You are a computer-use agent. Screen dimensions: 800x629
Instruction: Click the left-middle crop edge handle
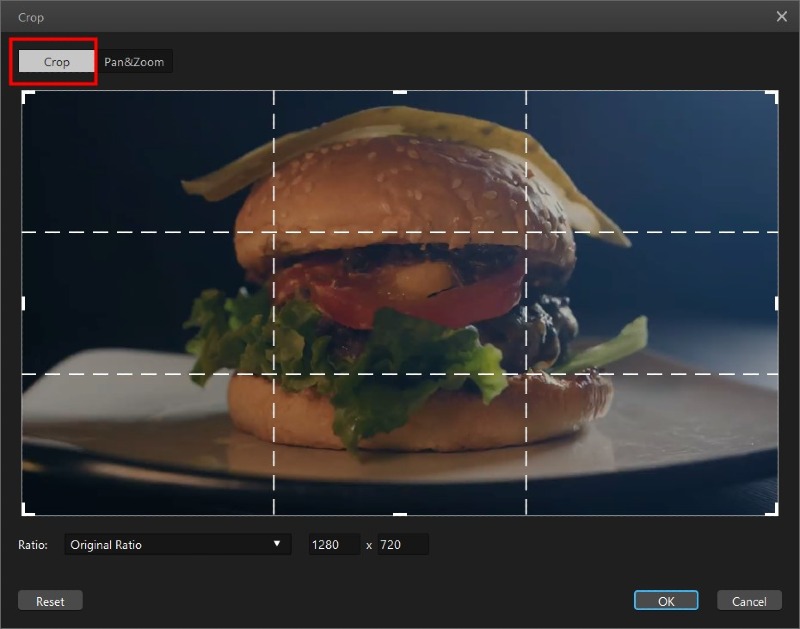23,304
